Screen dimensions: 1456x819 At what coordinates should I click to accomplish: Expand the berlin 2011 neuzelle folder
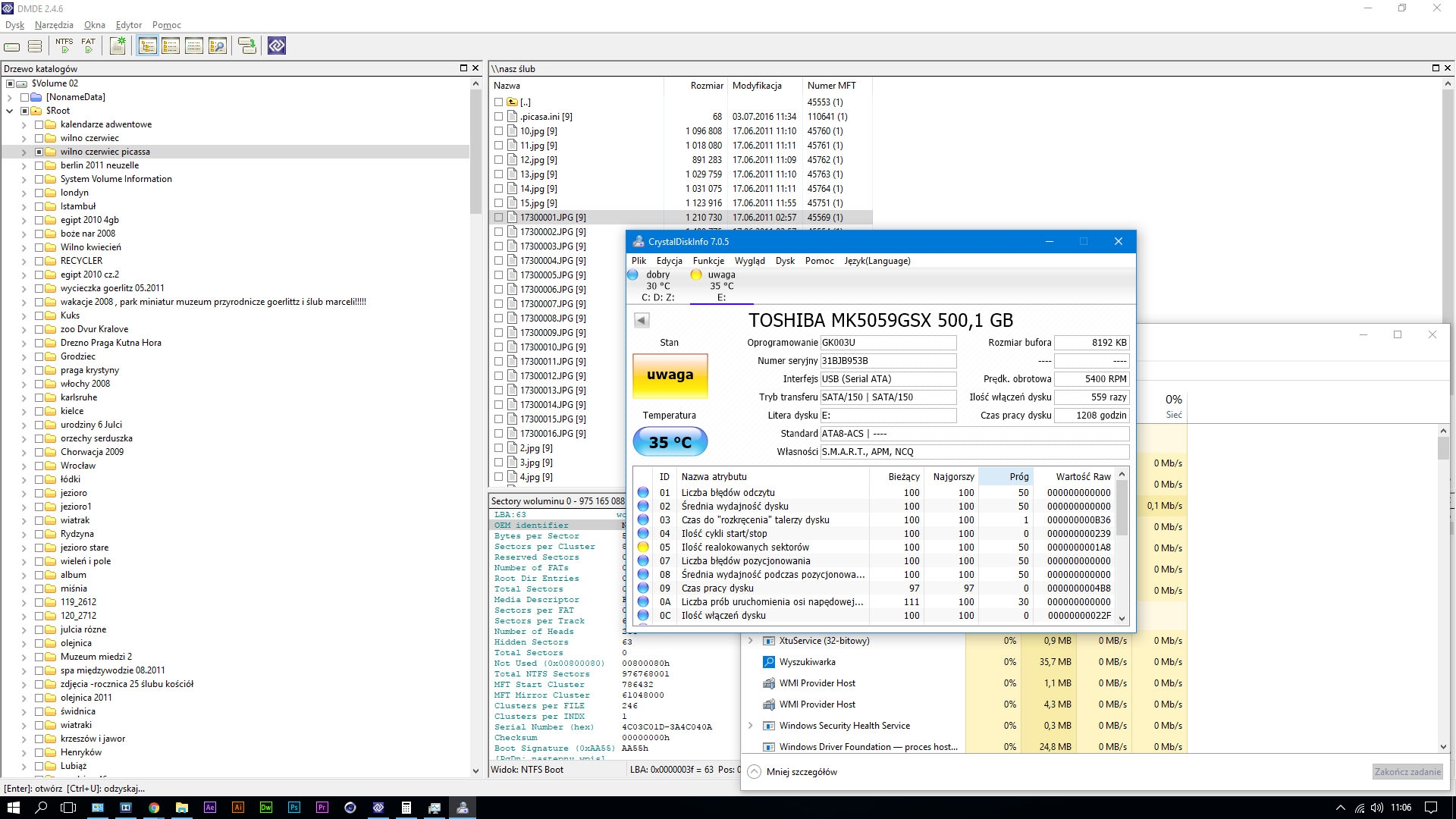[x=24, y=165]
